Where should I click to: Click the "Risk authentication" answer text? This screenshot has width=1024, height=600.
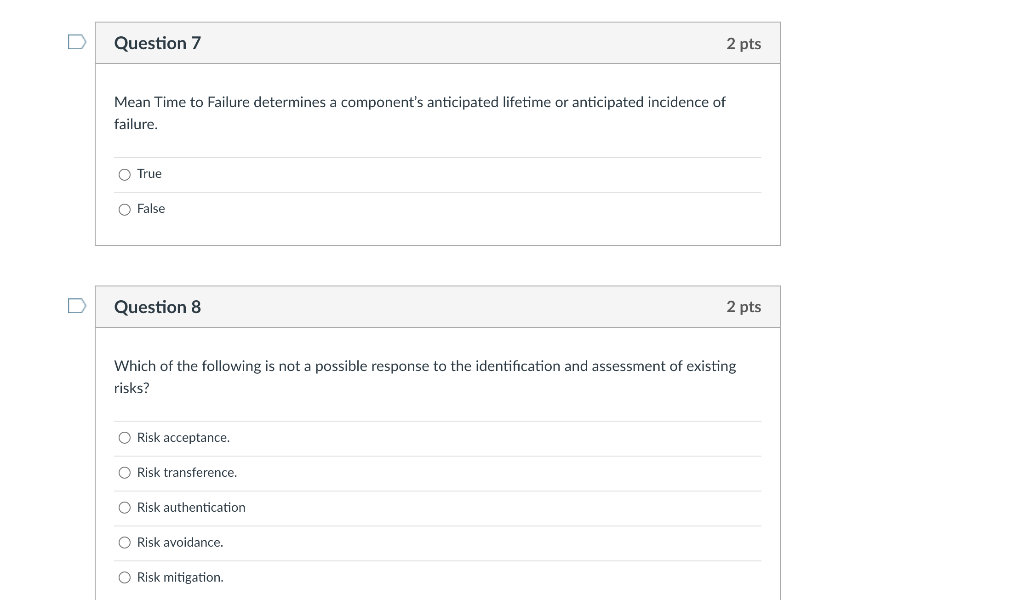coord(191,508)
